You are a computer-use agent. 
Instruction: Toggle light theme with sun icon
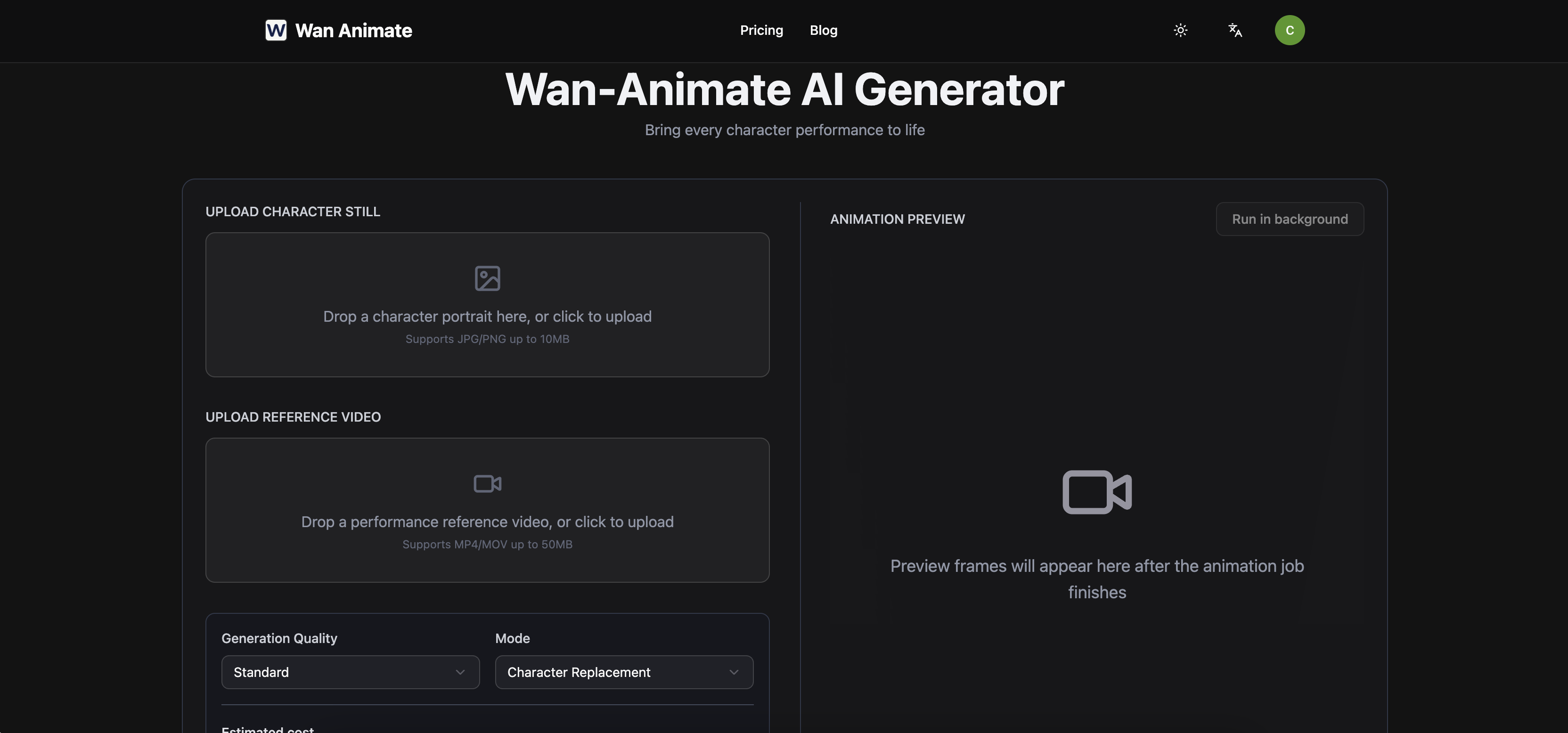tap(1180, 30)
